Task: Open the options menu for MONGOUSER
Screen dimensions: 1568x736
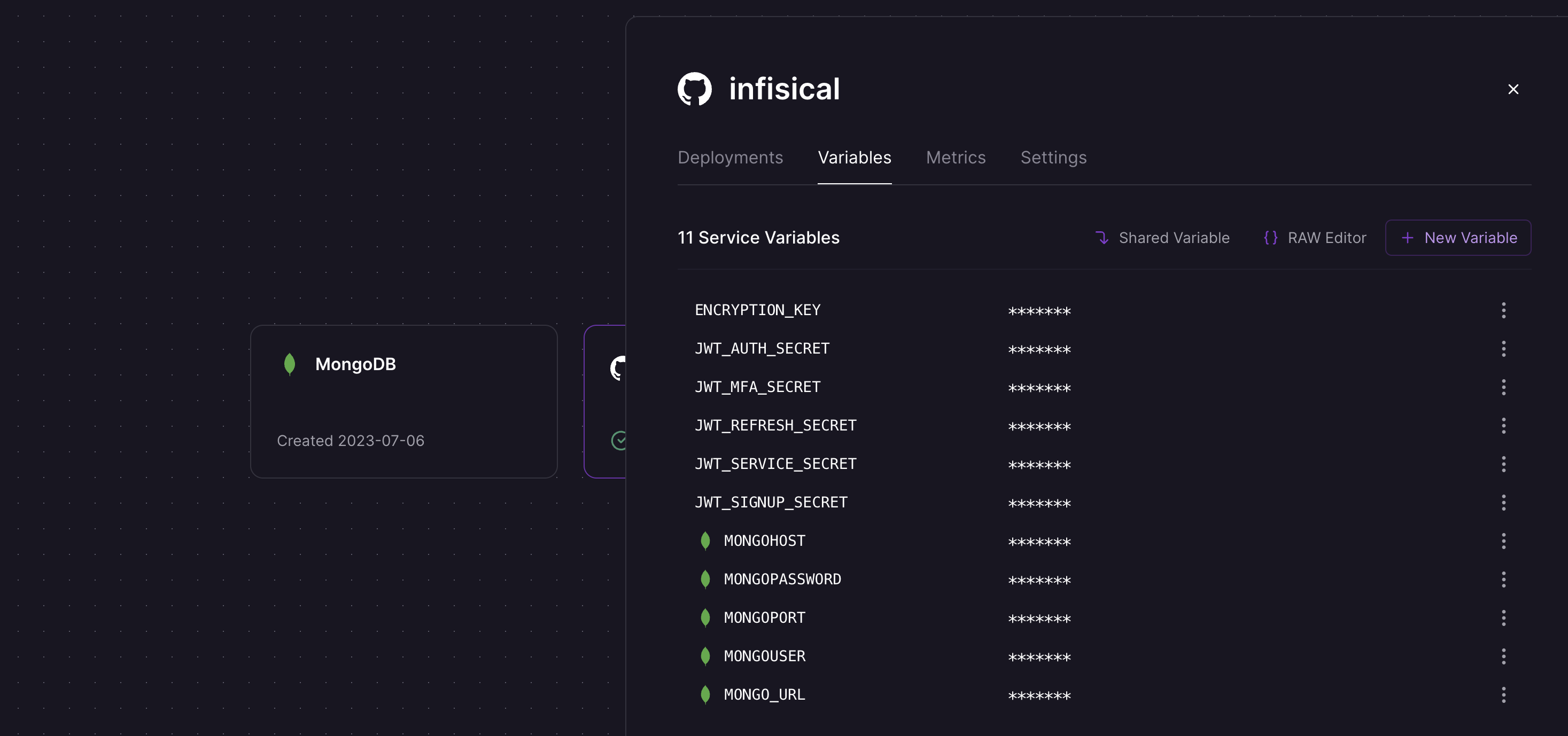Action: 1504,656
